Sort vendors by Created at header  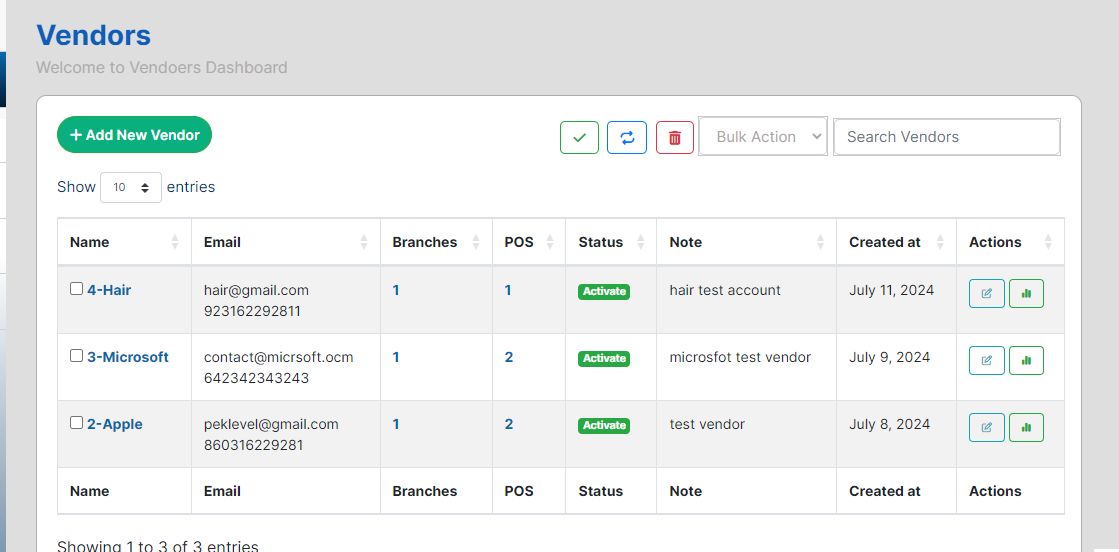point(896,242)
